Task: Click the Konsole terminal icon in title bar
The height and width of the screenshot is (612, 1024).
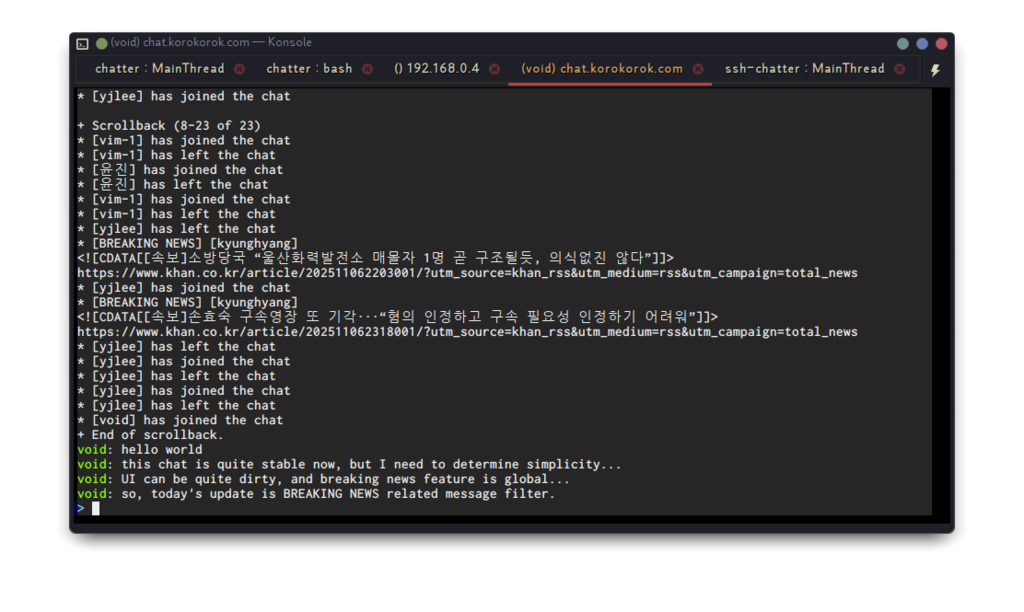Action: point(83,43)
